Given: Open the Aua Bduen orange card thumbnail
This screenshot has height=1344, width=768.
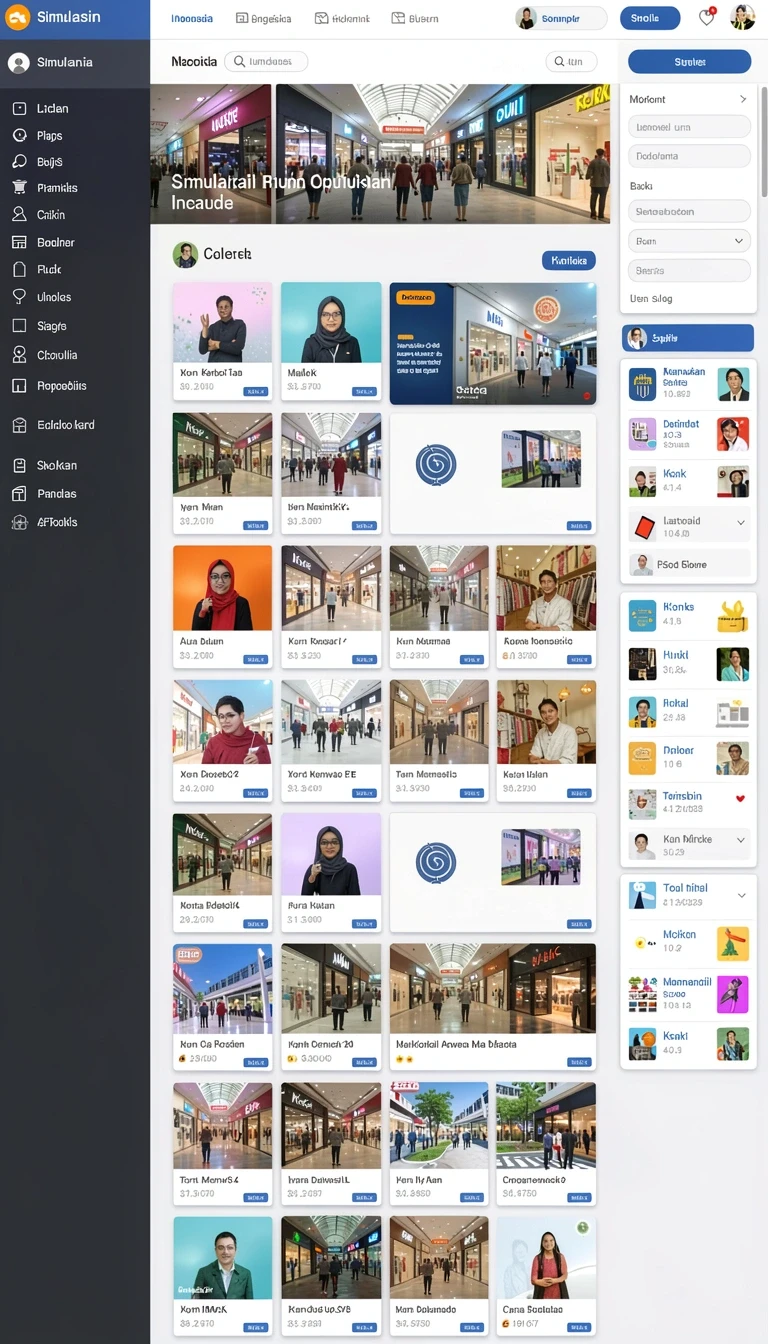Looking at the screenshot, I should coord(222,587).
